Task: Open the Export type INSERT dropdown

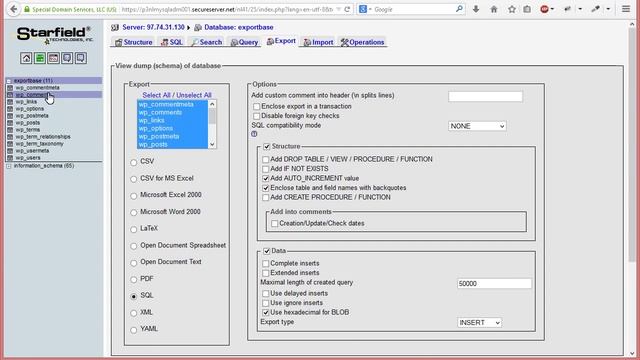Action: (479, 322)
